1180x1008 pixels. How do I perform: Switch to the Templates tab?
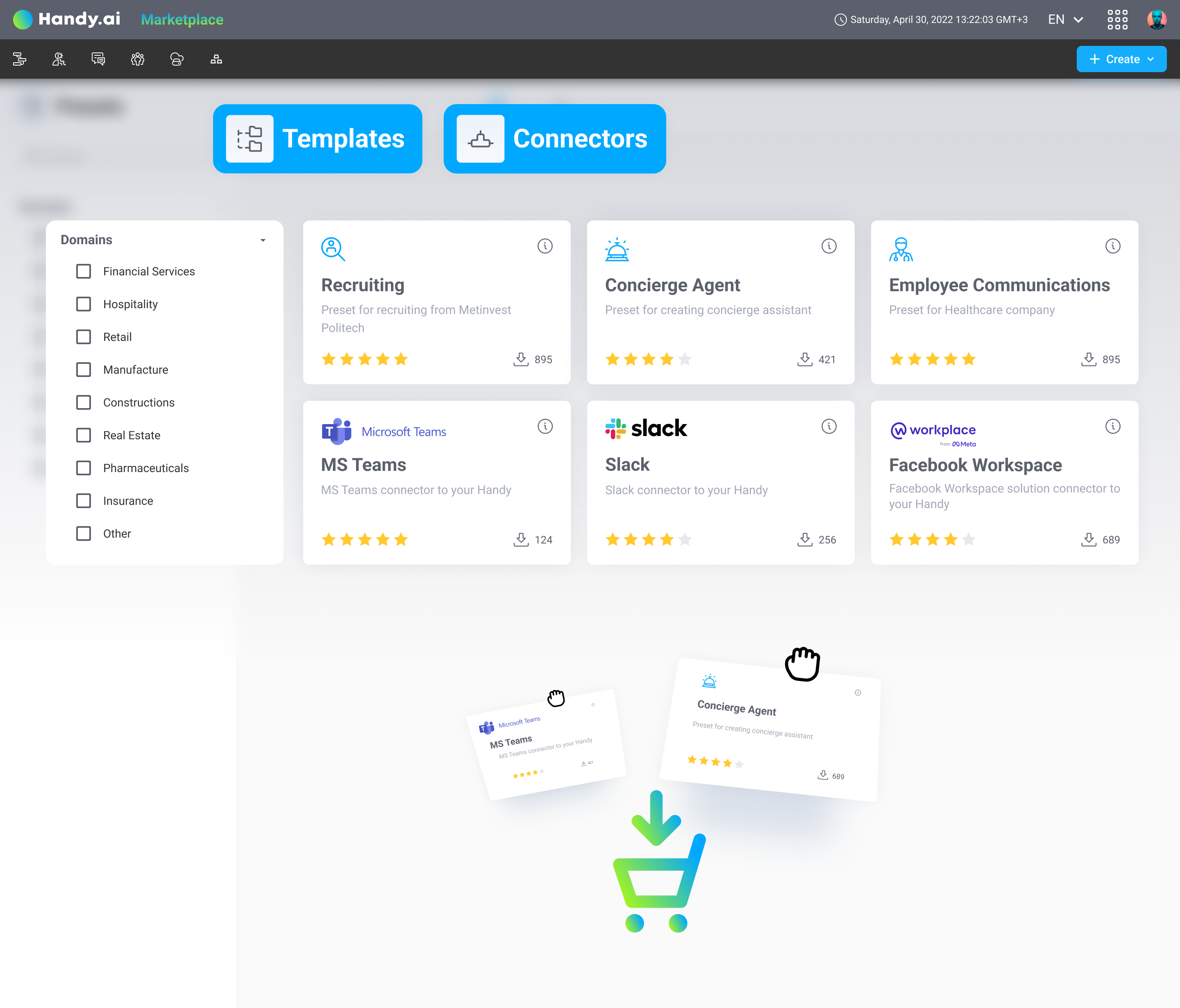[x=317, y=138]
